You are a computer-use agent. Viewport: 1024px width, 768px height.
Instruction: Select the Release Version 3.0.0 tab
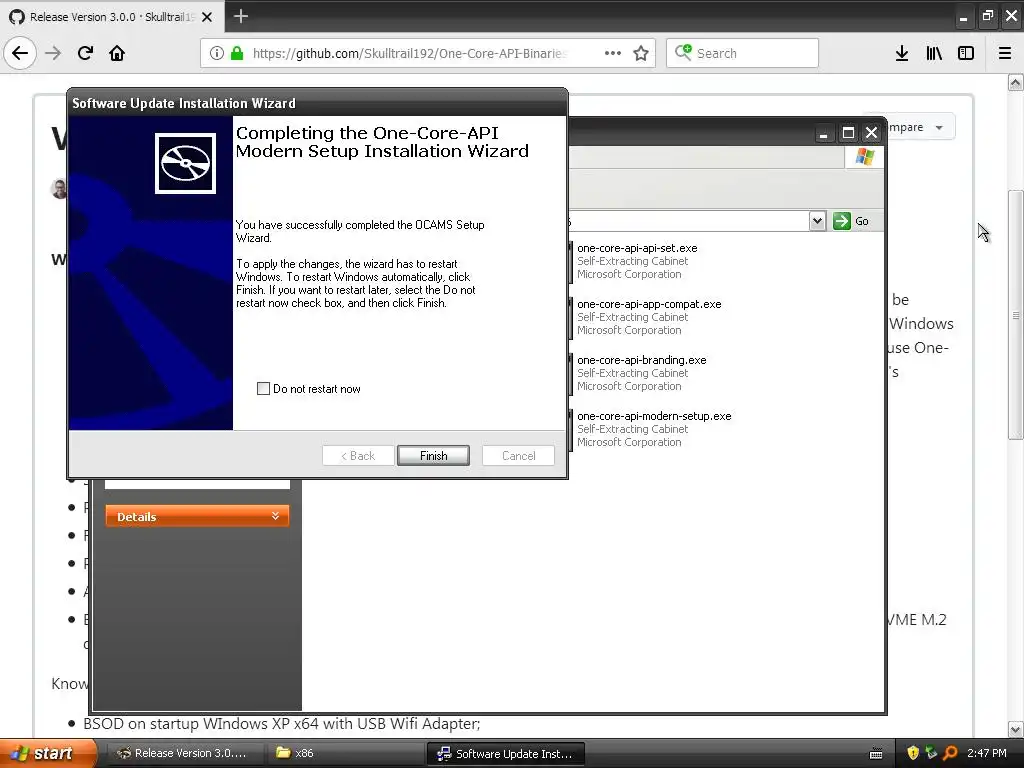click(111, 16)
